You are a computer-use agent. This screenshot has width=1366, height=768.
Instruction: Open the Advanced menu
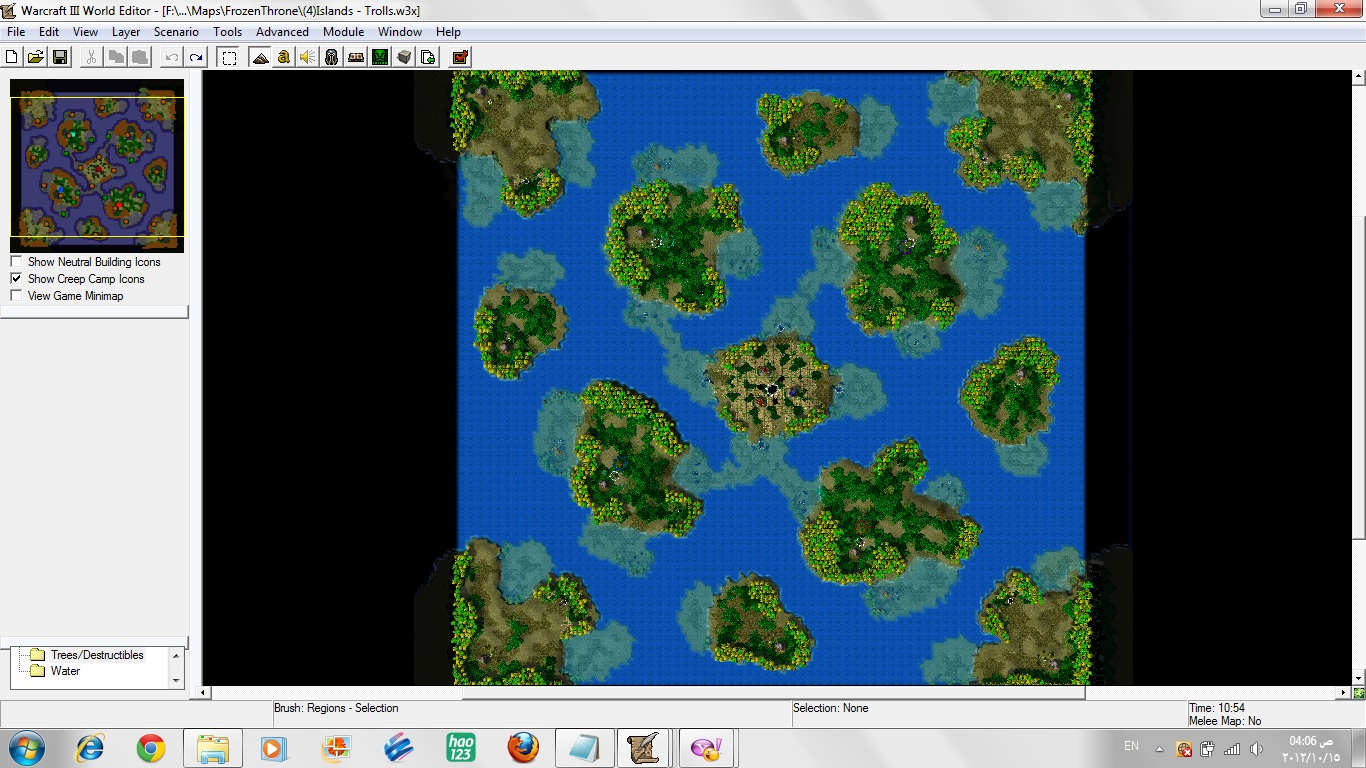coord(282,32)
